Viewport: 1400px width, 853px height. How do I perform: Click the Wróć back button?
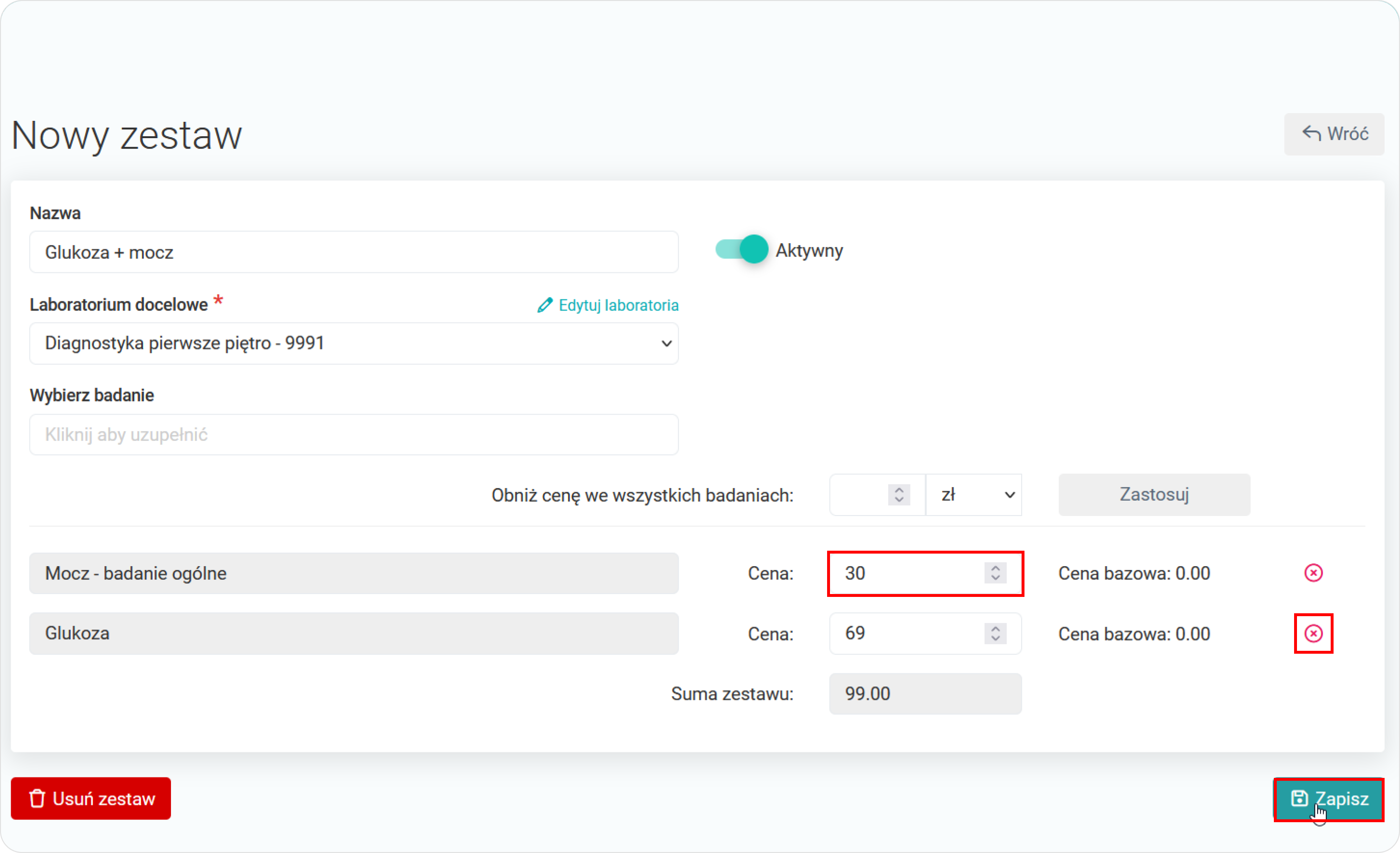1334,134
